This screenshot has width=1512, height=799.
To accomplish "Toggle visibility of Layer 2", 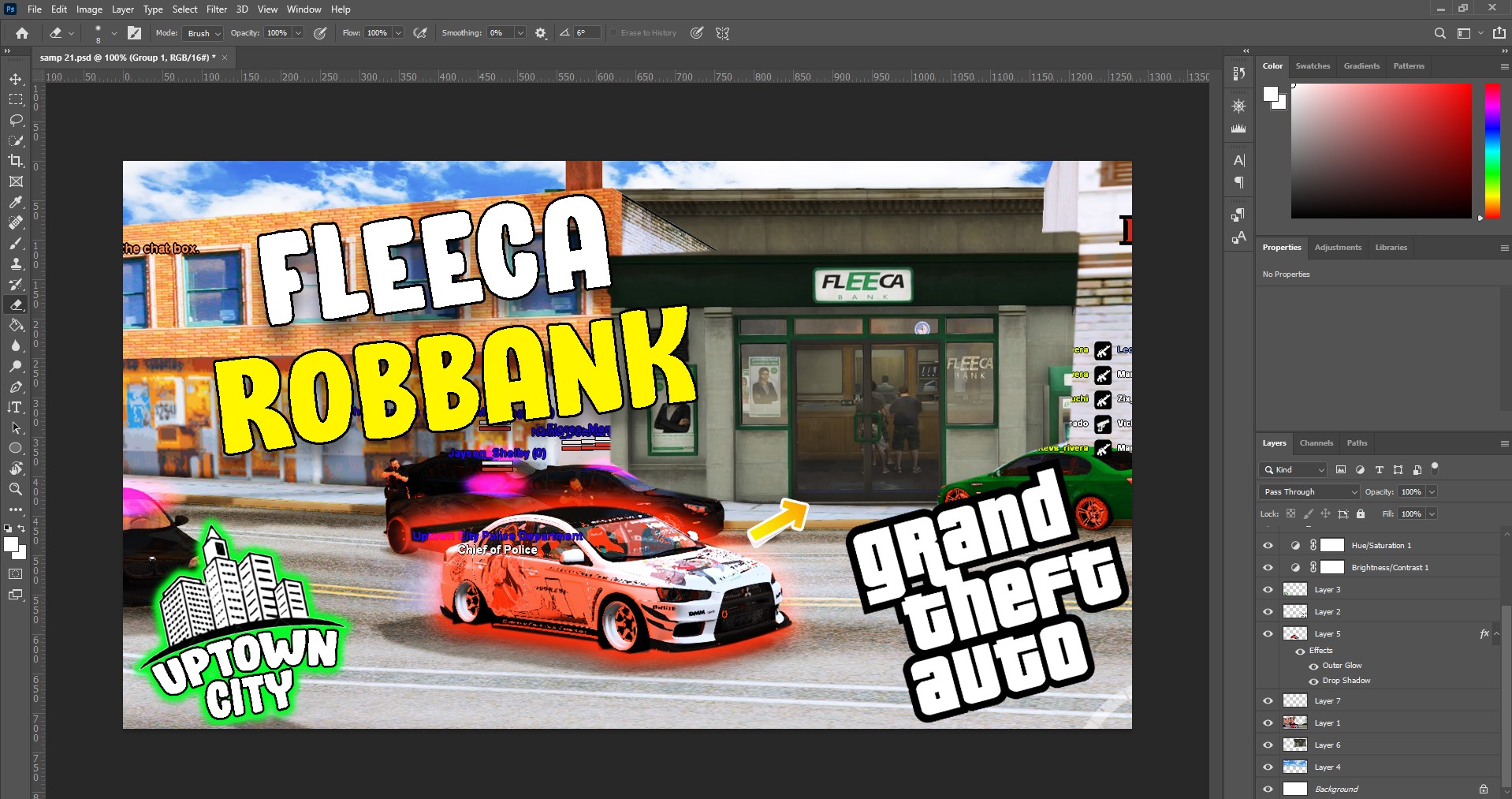I will (x=1268, y=612).
